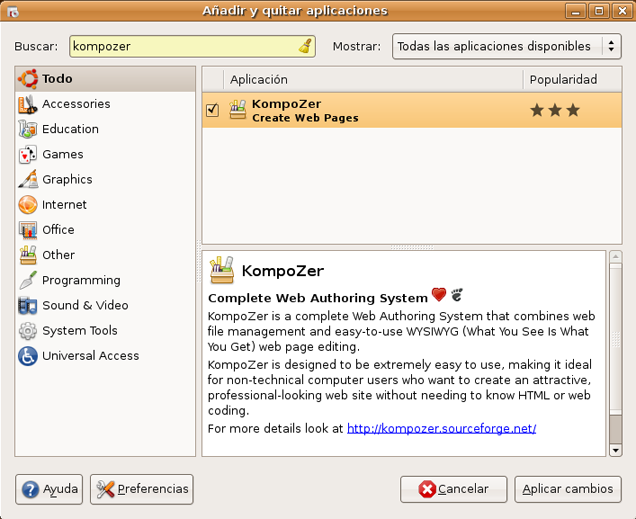
Task: Click the Sound & Video icon
Action: pos(28,305)
